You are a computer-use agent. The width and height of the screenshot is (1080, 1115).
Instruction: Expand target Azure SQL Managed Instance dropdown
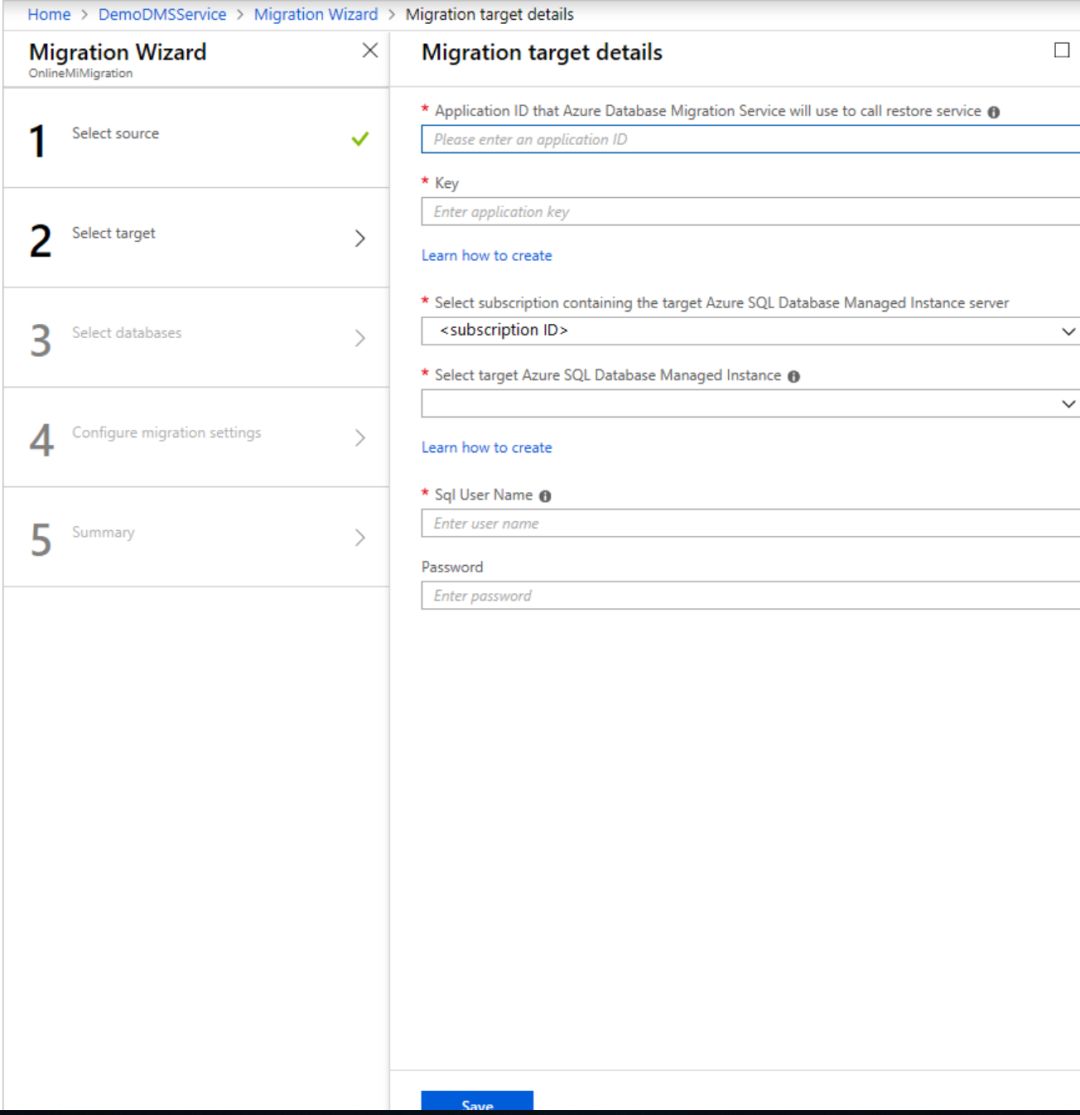click(x=750, y=404)
